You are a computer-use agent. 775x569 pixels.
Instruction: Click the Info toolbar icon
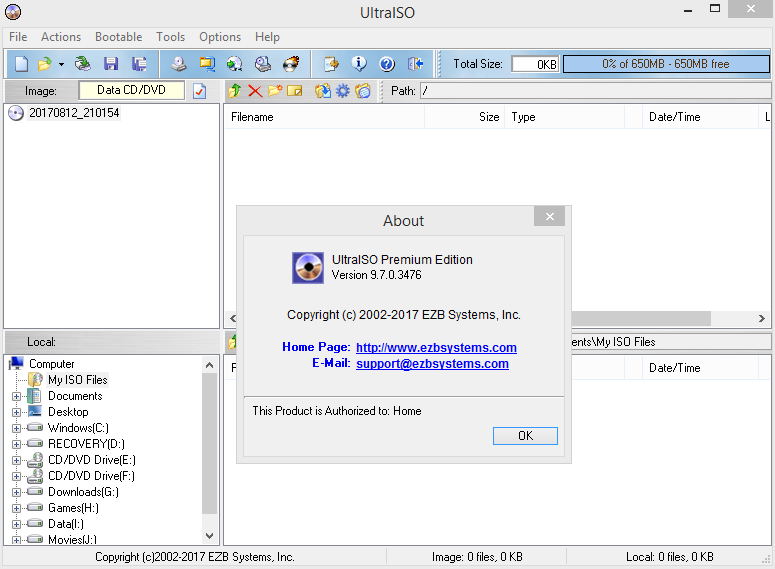pyautogui.click(x=359, y=64)
